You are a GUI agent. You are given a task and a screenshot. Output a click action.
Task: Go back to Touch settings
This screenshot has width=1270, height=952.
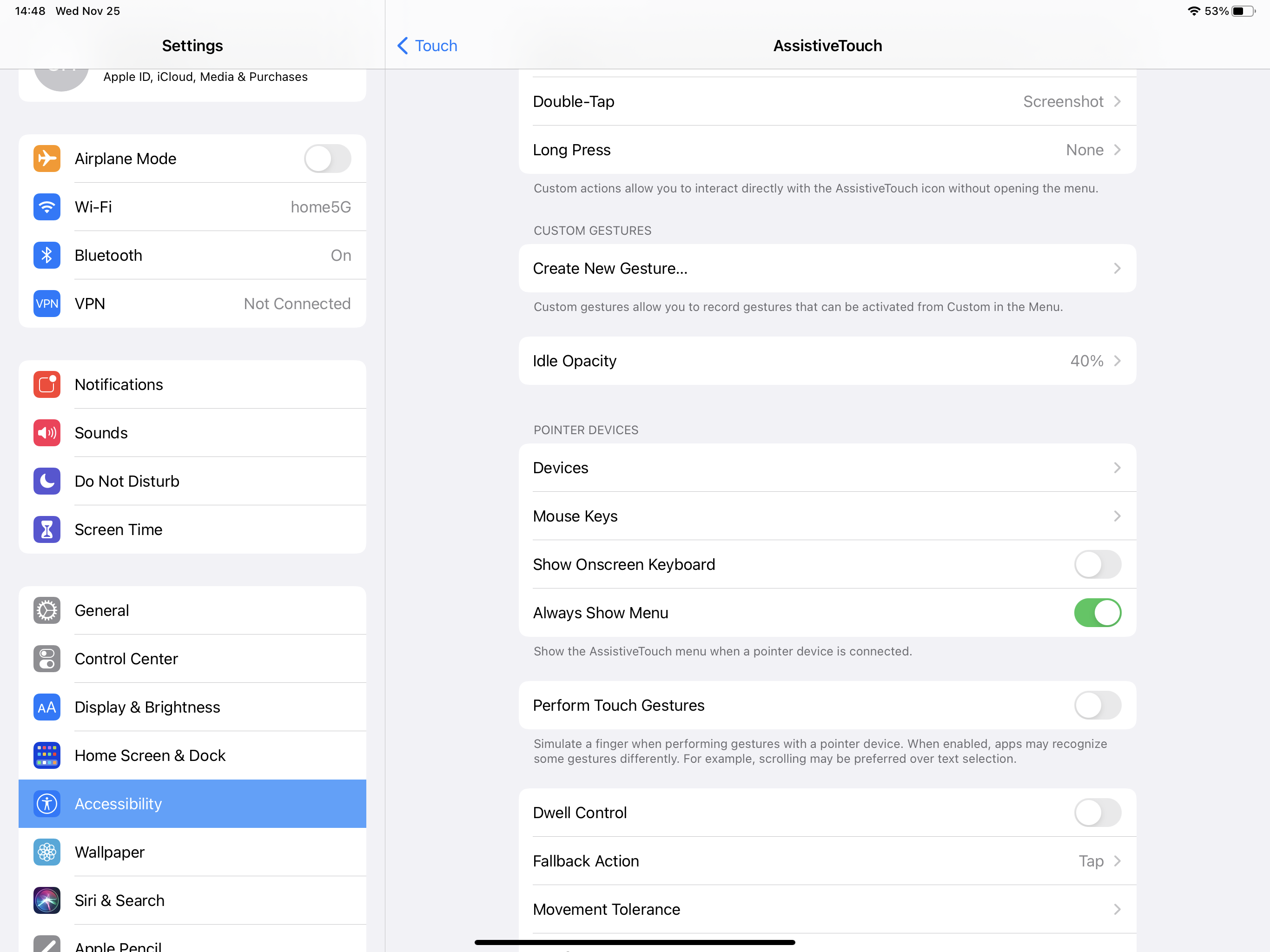click(428, 46)
